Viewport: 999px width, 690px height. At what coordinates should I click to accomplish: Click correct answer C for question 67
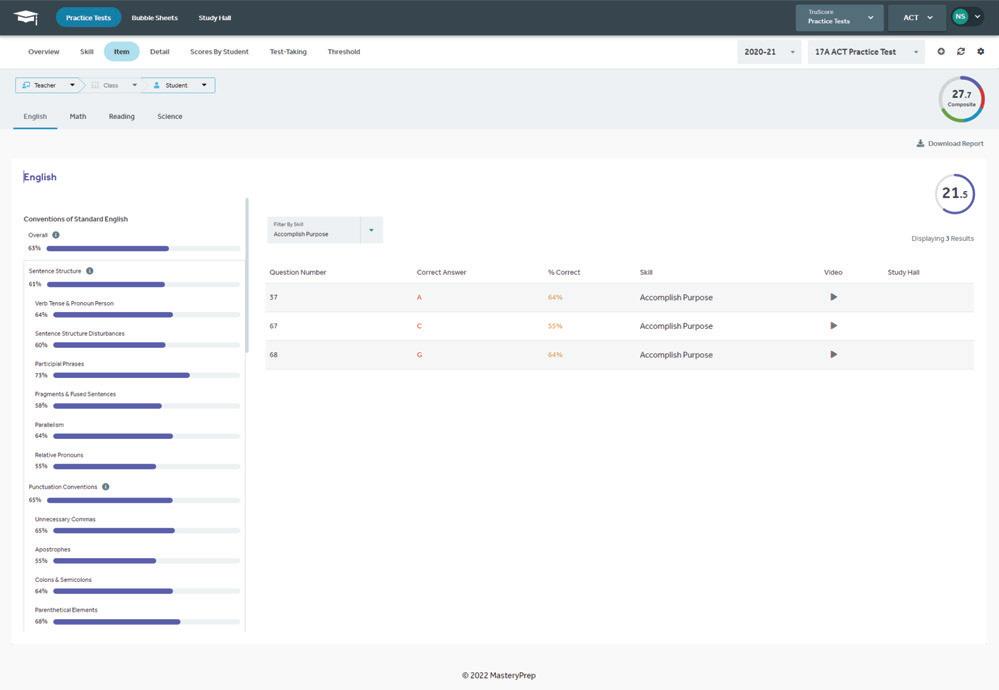419,326
